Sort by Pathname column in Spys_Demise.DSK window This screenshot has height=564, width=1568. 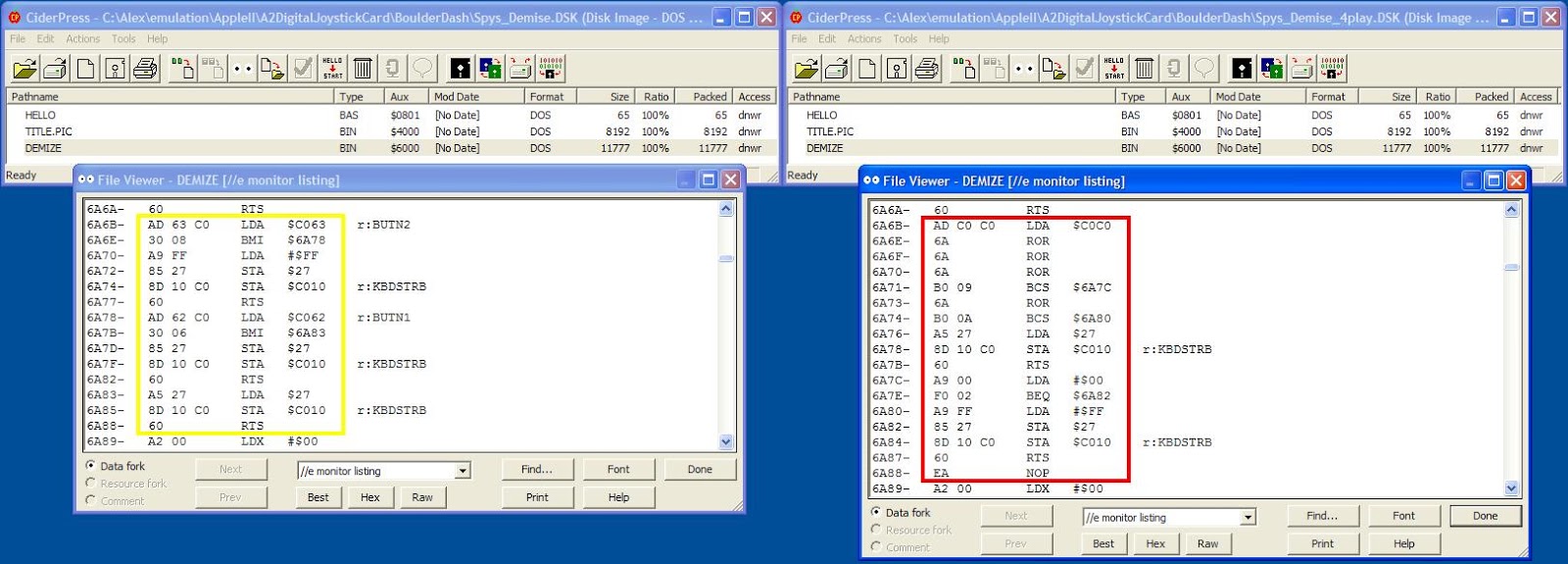click(170, 96)
